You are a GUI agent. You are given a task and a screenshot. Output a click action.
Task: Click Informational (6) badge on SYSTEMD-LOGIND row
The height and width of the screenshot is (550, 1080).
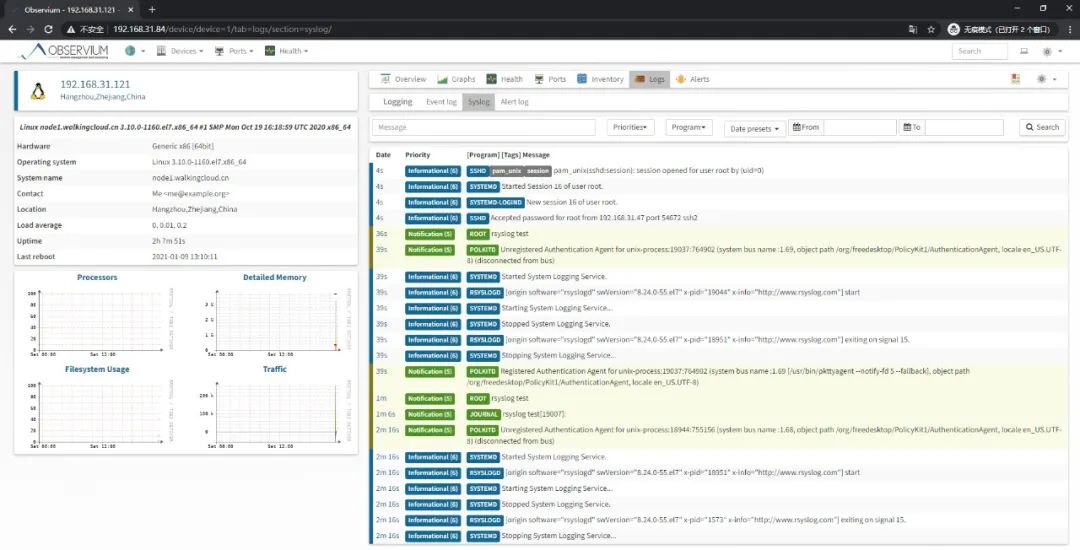pos(433,202)
